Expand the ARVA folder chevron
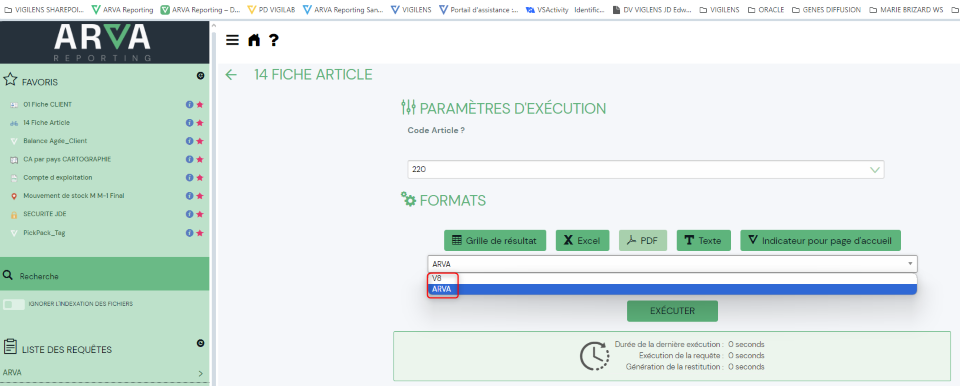 pos(200,373)
